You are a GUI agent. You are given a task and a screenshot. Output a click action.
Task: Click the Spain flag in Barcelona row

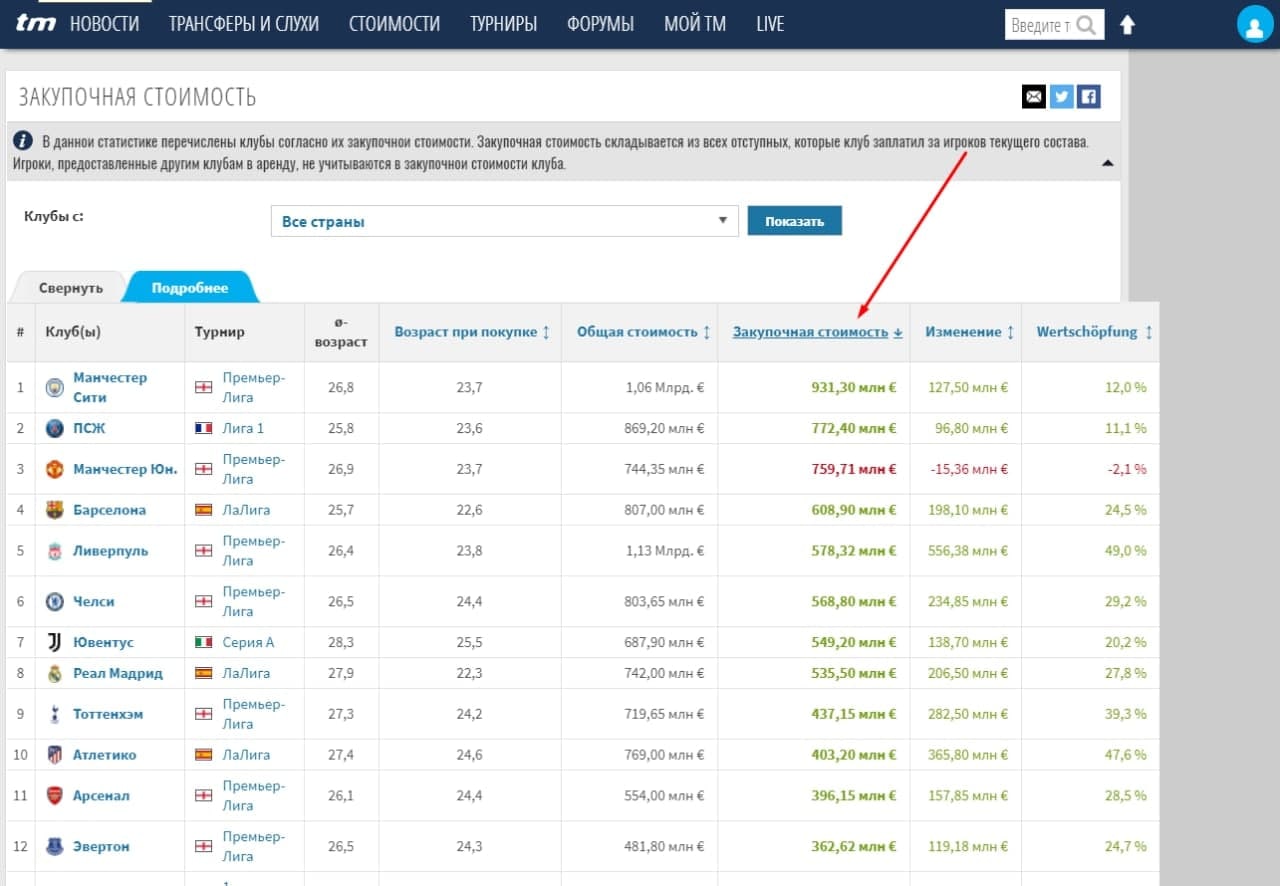click(203, 510)
